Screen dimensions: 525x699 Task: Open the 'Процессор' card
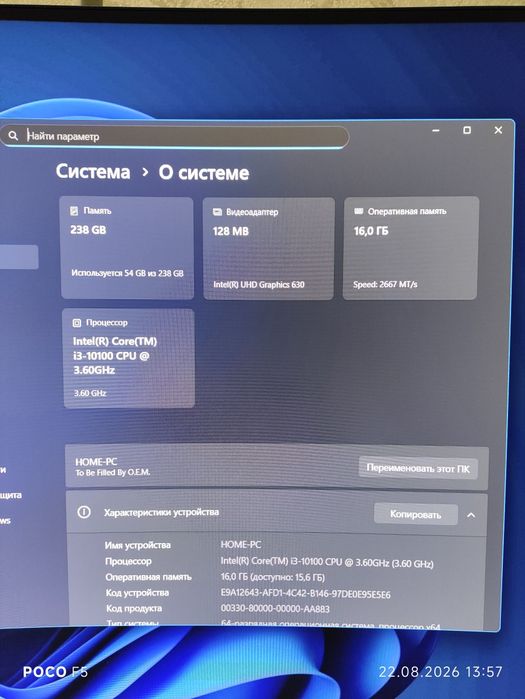click(x=129, y=358)
